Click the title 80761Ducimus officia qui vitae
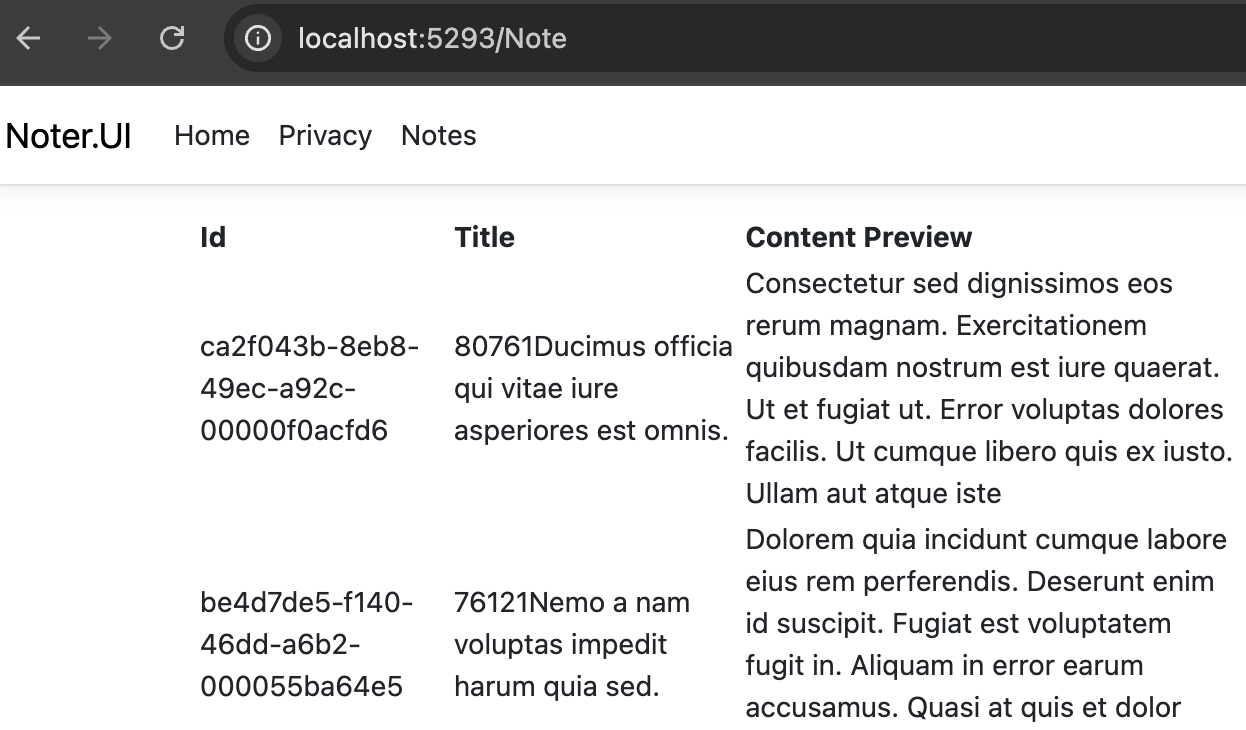Image resolution: width=1246 pixels, height=730 pixels. pyautogui.click(x=593, y=389)
